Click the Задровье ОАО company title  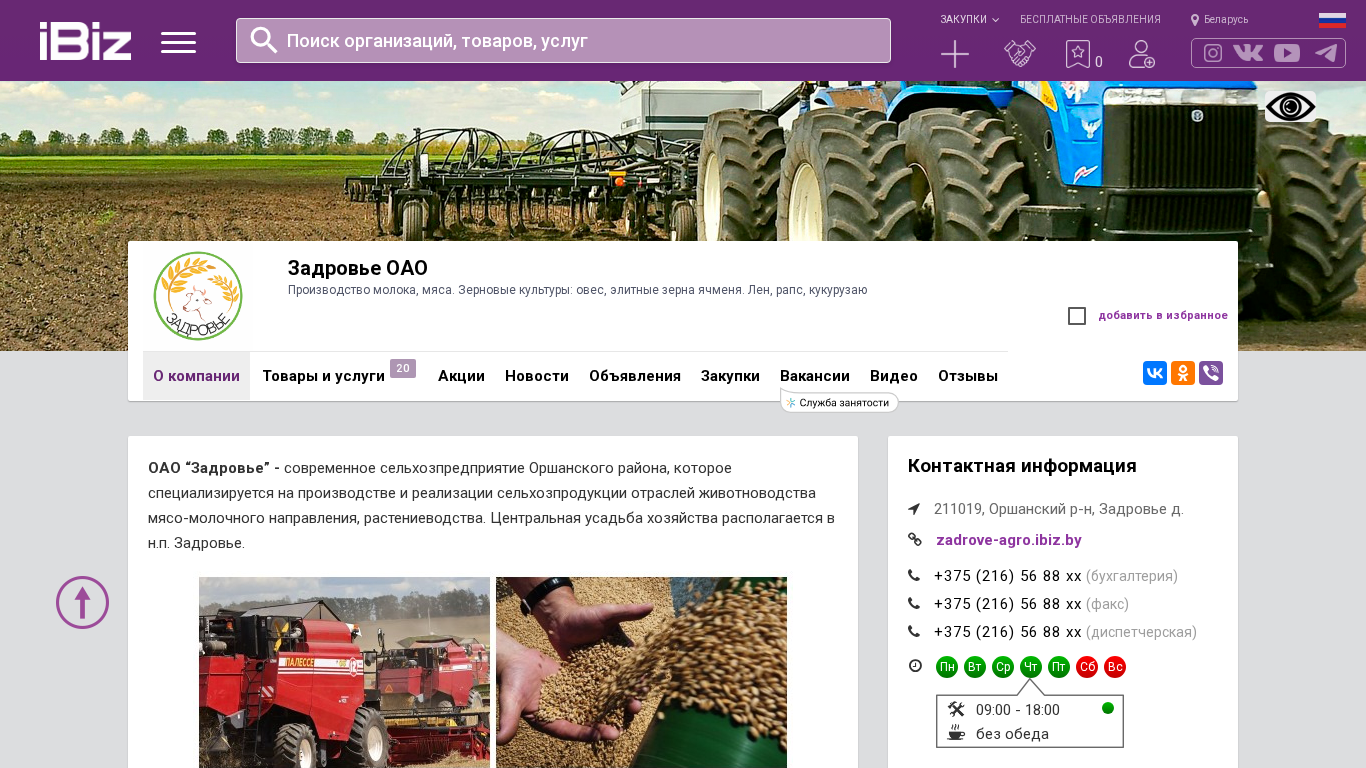pyautogui.click(x=358, y=268)
